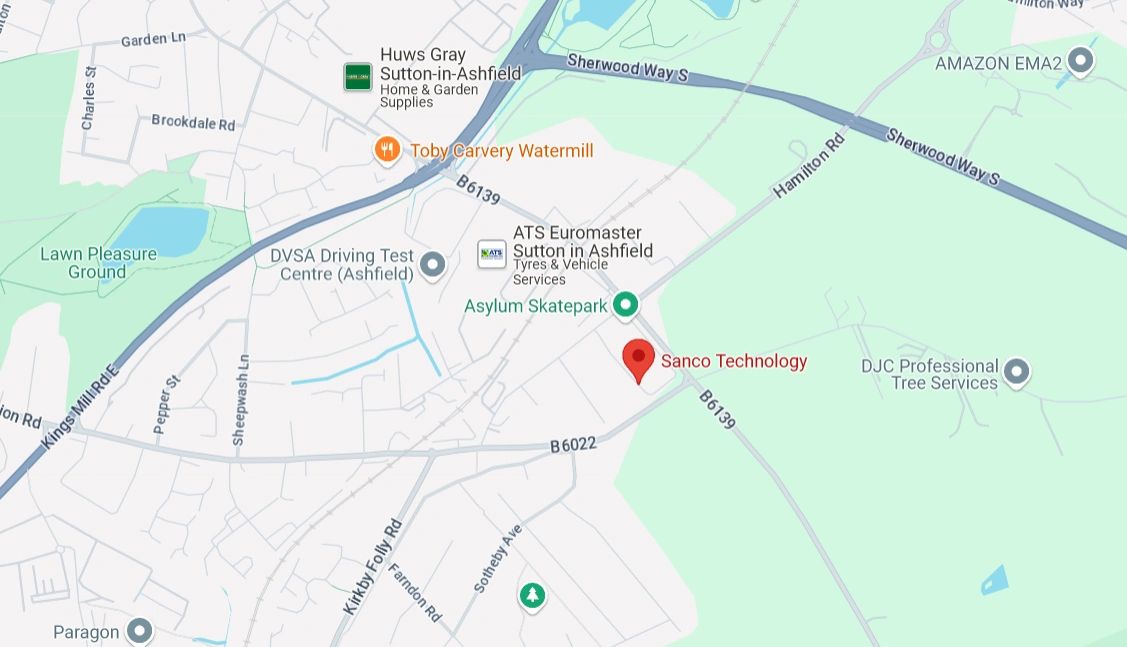Click the ATS Euromaster Sutton in Ashfield label
This screenshot has width=1127, height=647.
pos(583,242)
